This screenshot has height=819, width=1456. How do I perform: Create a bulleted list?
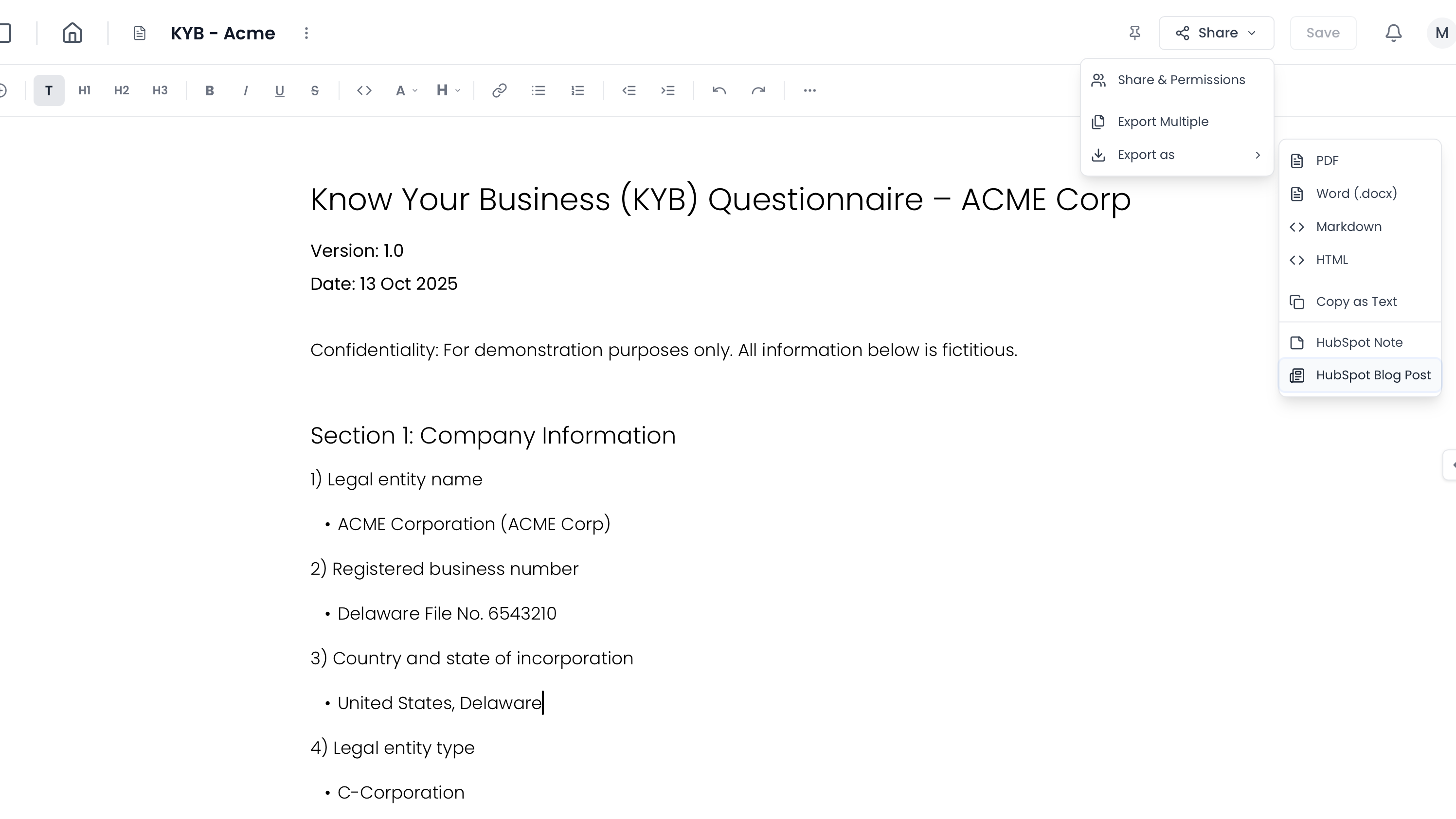point(538,90)
